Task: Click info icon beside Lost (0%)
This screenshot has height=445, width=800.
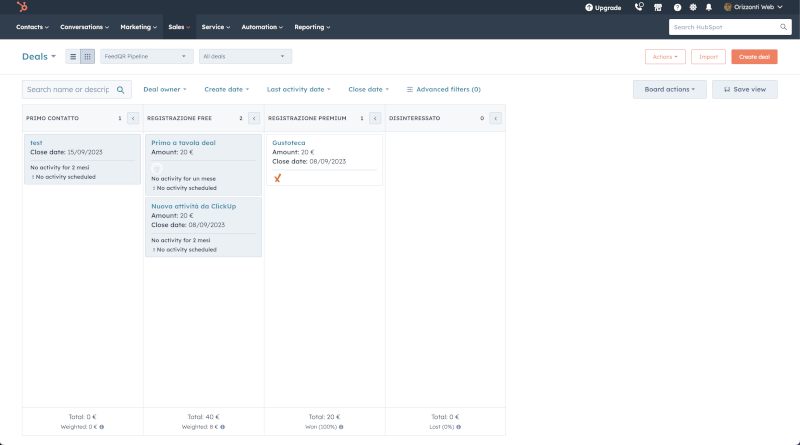Action: pos(458,427)
